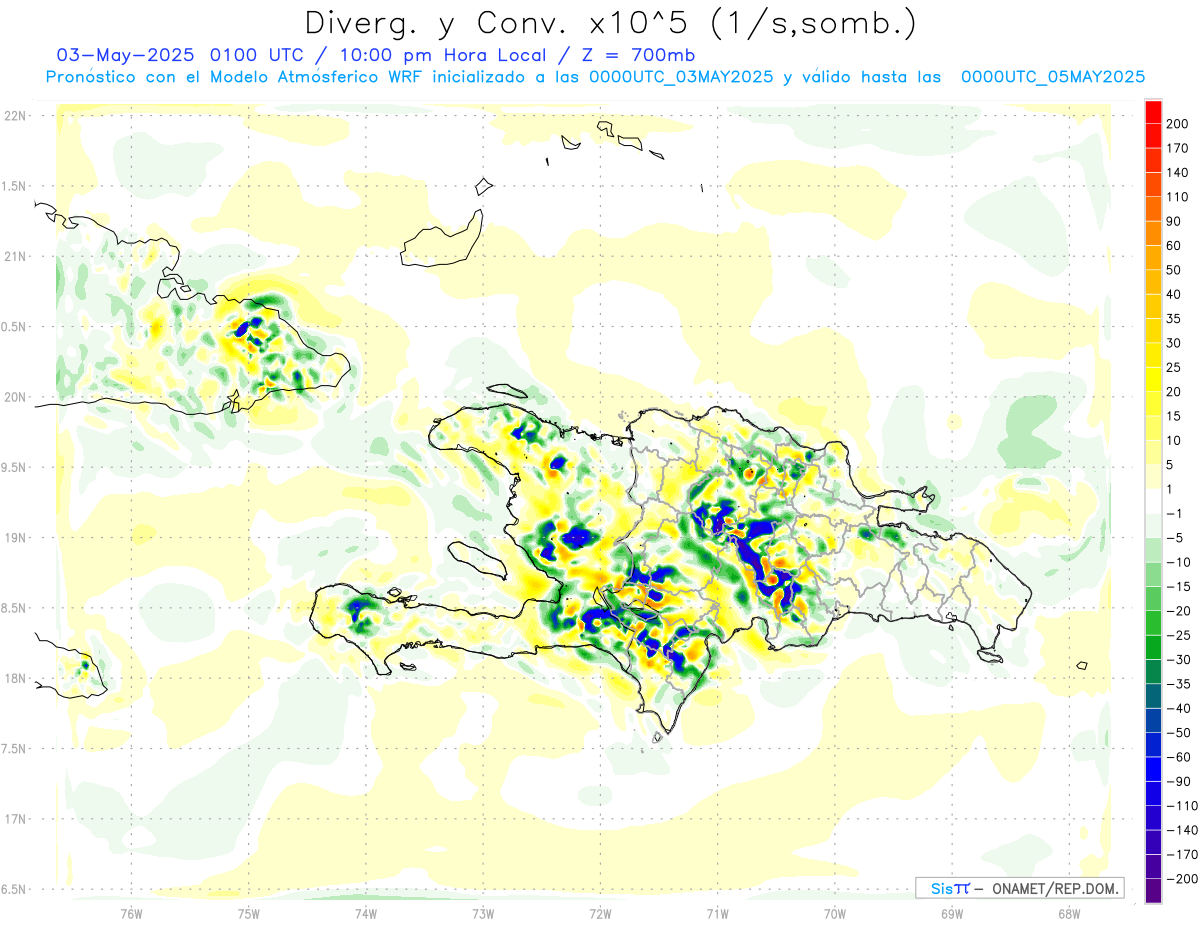The height and width of the screenshot is (927, 1200).
Task: Click the positive '40' colorbar label
Action: [x=1175, y=294]
